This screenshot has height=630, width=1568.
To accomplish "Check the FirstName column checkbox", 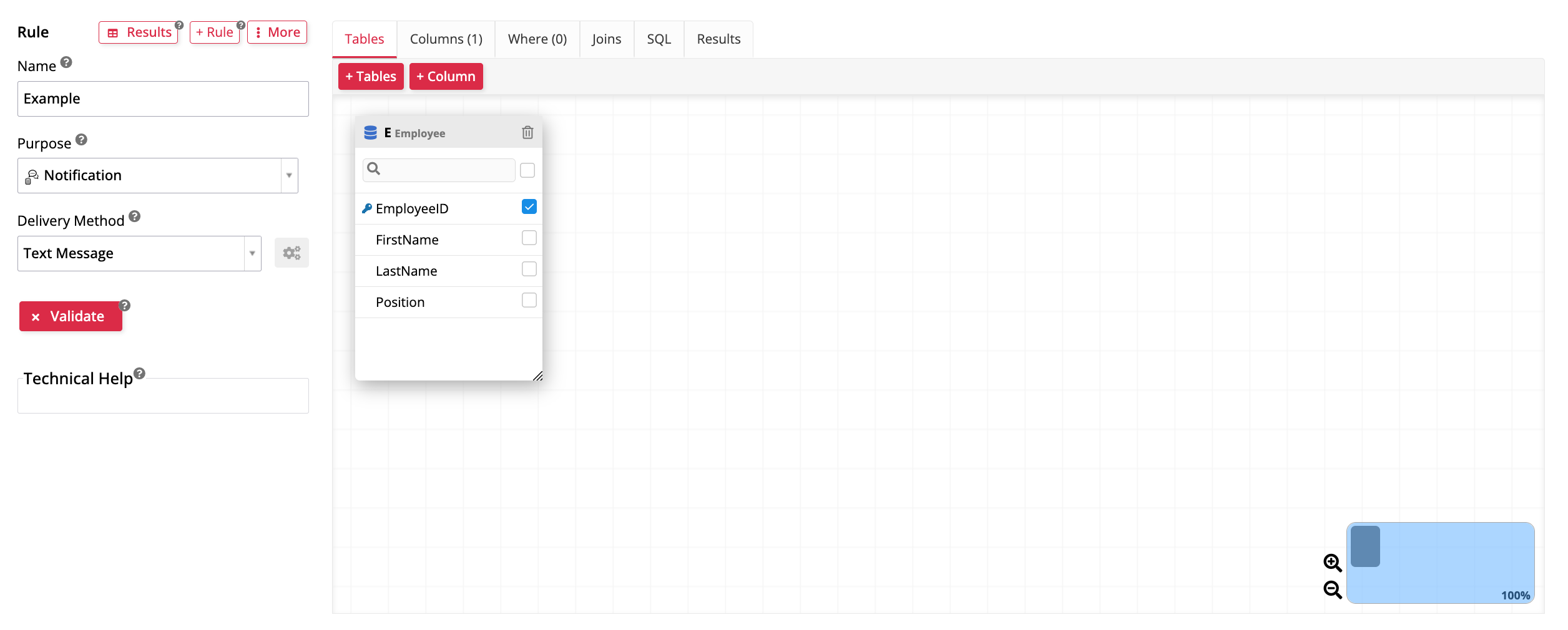I will coord(529,238).
